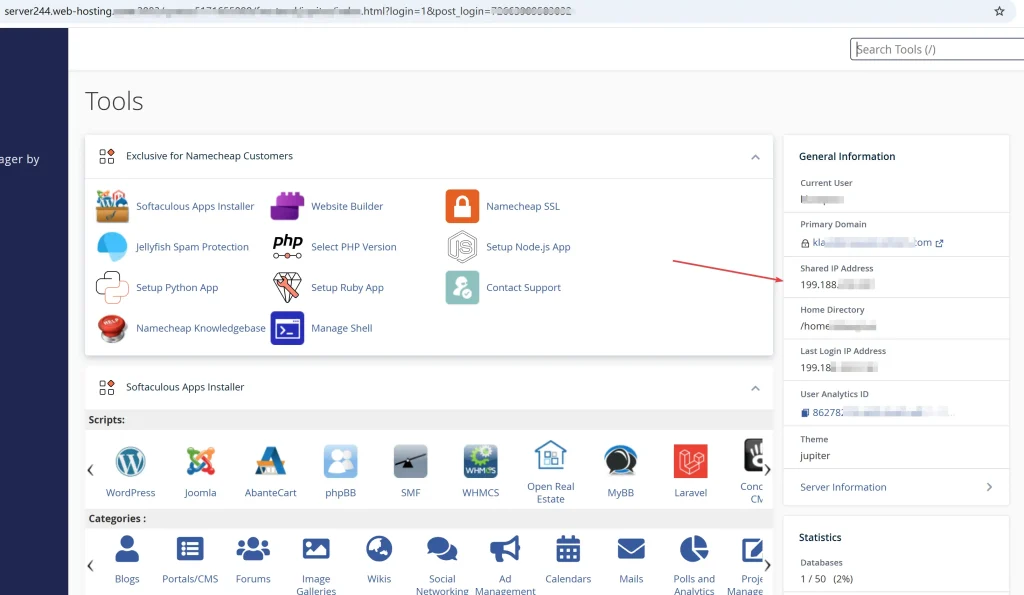Select the WHMCS script icon
Viewport: 1024px width, 595px height.
[x=481, y=462]
